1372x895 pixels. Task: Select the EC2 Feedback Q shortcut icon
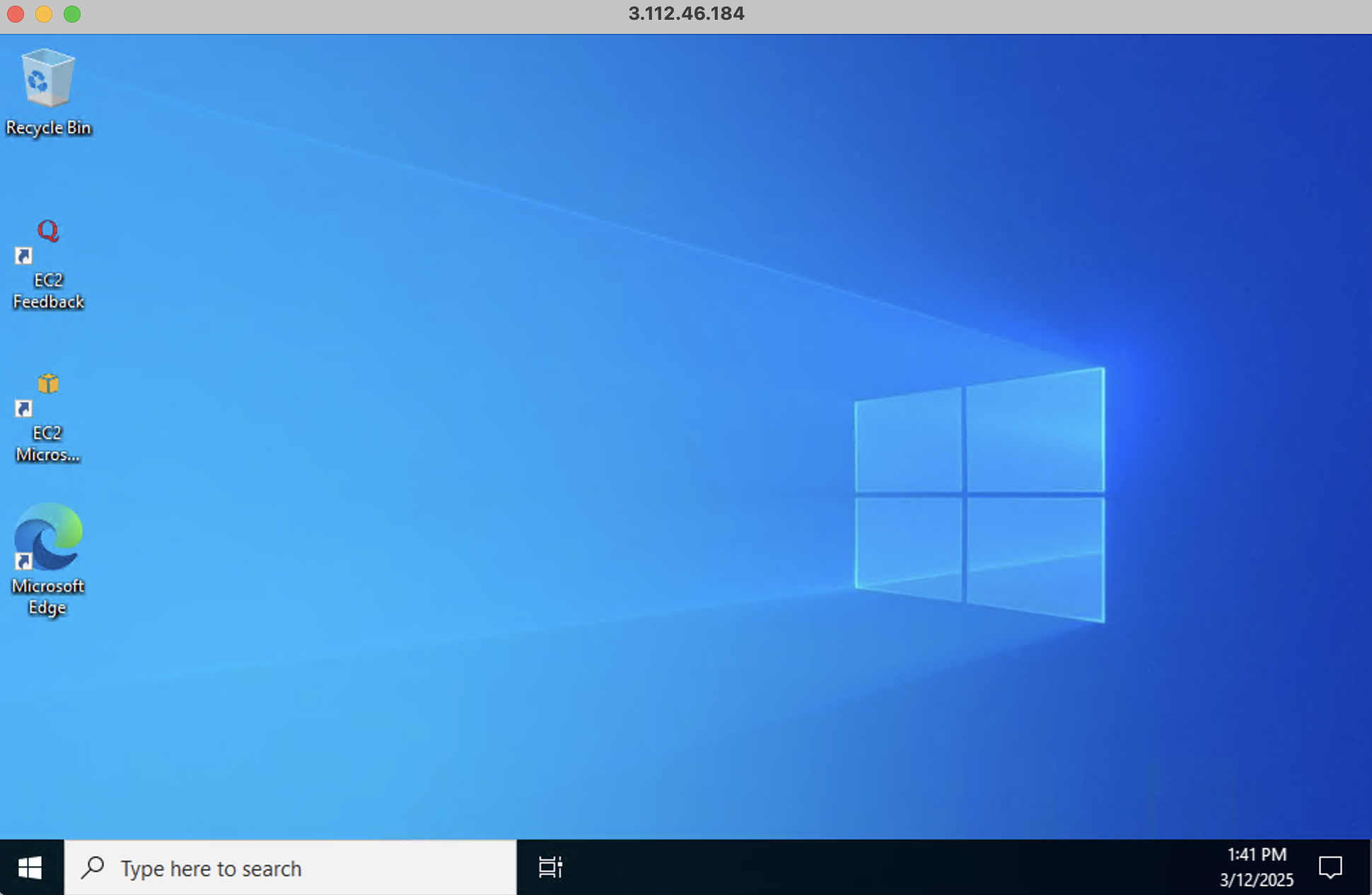(x=48, y=232)
